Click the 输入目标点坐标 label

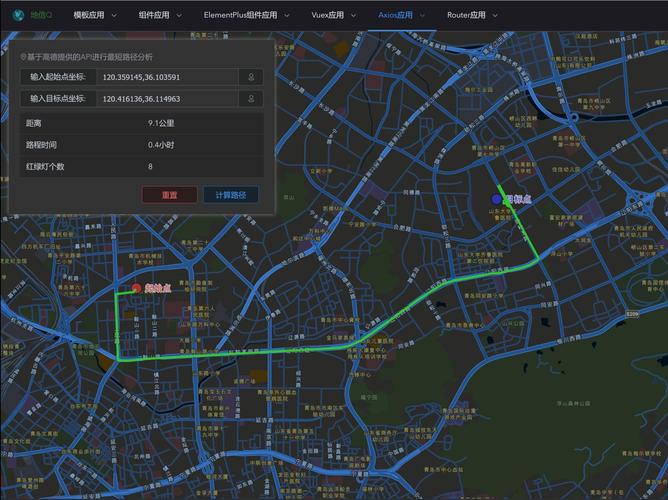58,99
